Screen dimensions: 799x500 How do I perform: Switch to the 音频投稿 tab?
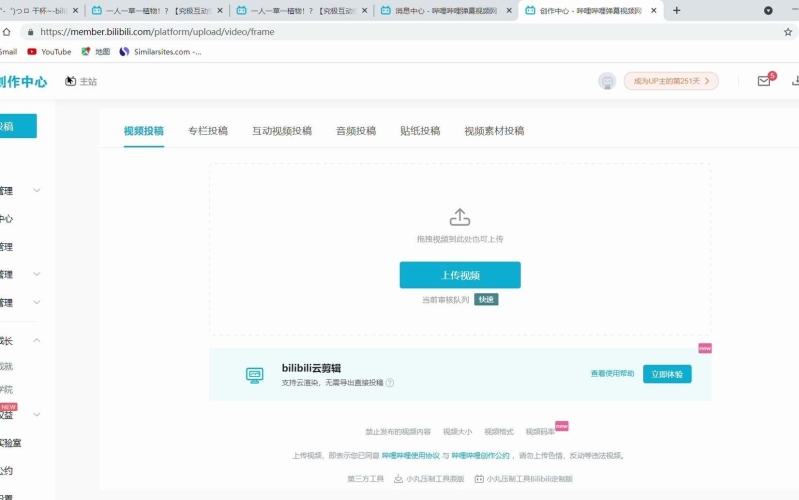[x=356, y=131]
